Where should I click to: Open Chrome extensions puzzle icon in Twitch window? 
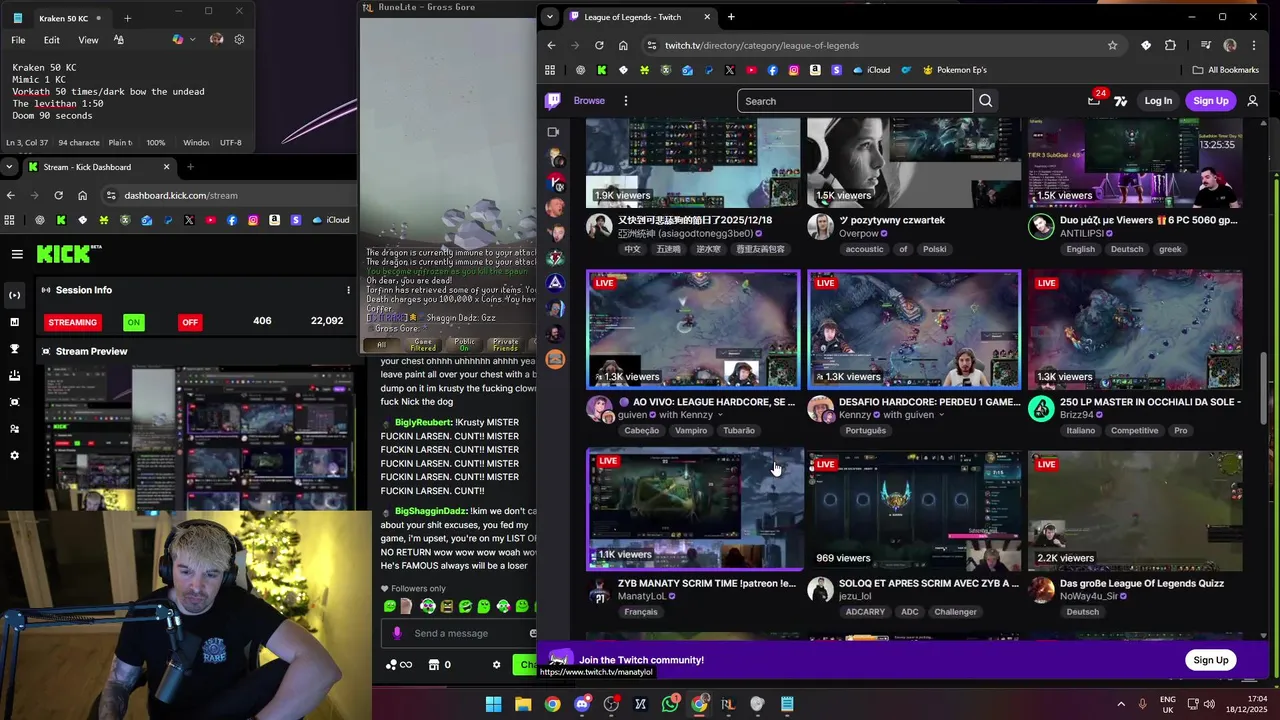[x=1171, y=45]
